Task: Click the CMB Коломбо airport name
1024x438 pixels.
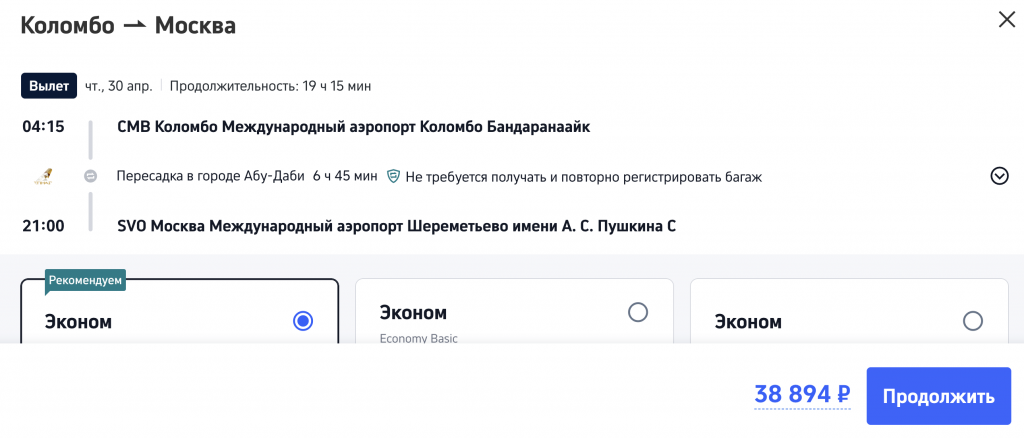Action: (354, 127)
